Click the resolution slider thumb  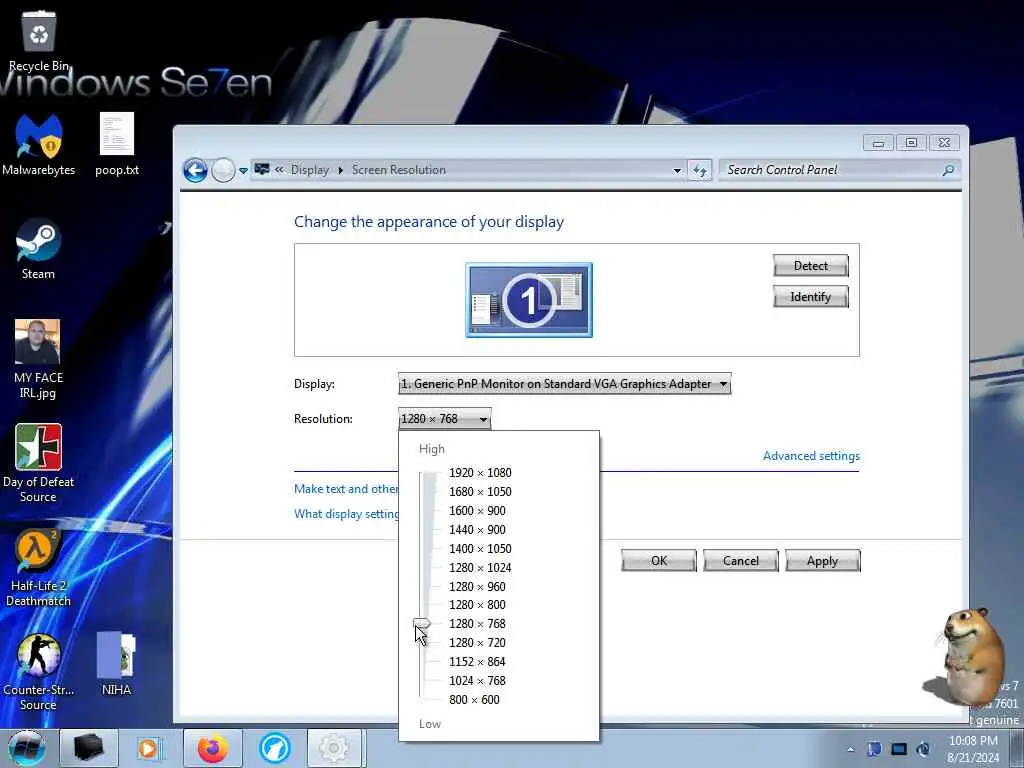click(x=423, y=624)
